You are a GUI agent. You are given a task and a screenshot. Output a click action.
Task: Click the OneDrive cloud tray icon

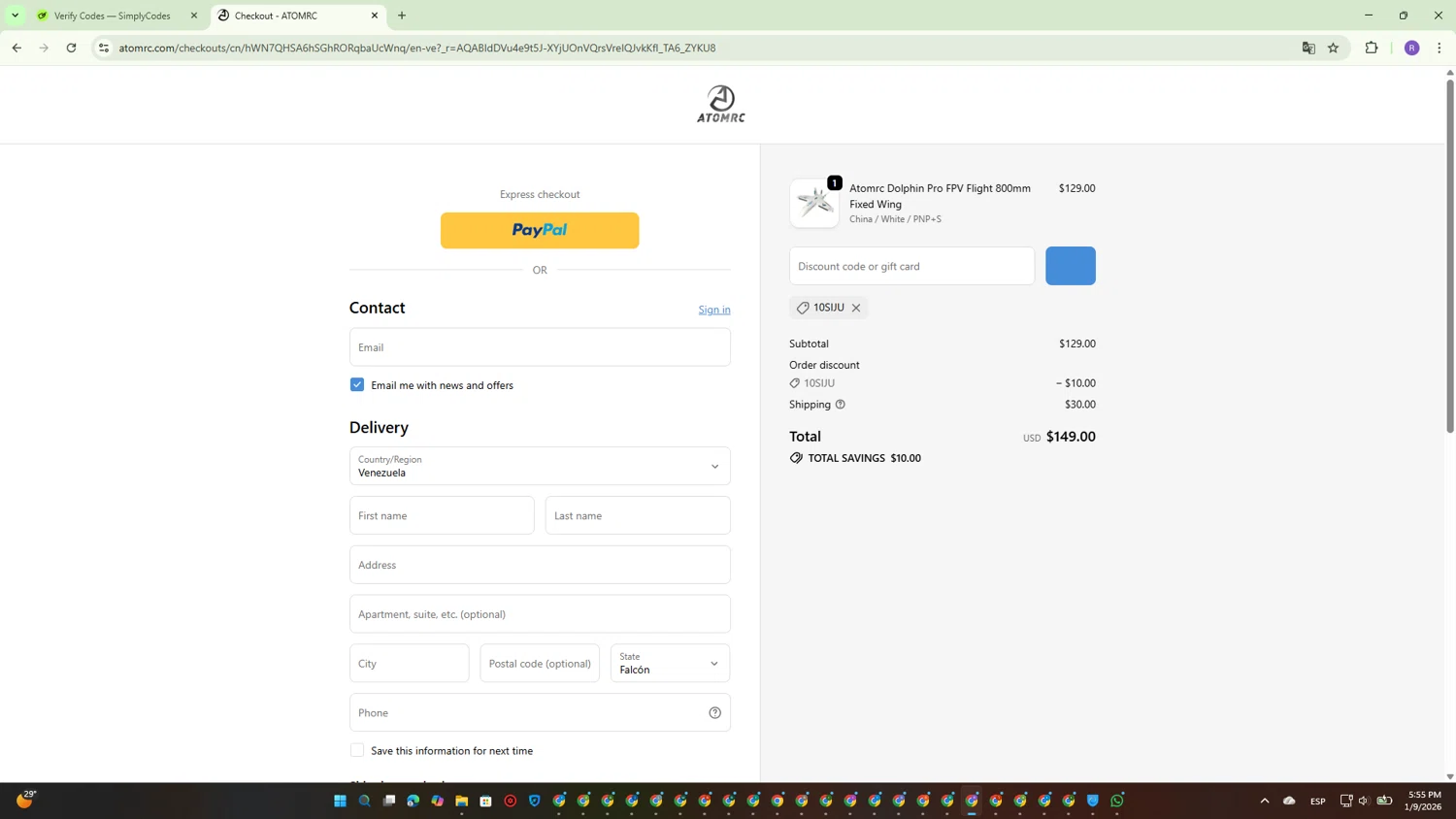[1289, 801]
